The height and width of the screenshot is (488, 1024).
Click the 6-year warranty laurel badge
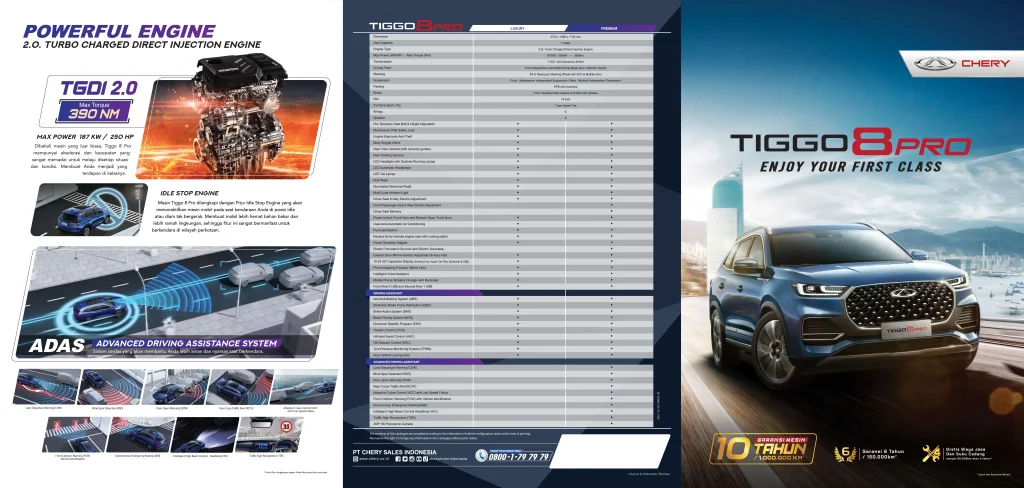pyautogui.click(x=845, y=454)
